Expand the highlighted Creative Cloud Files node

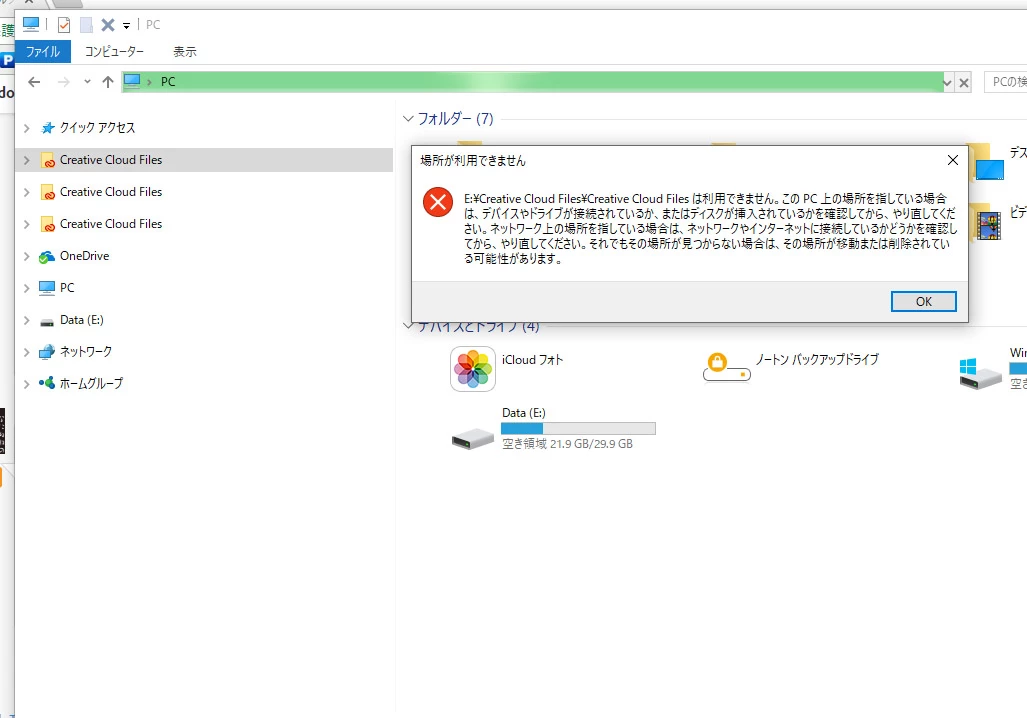[27, 161]
